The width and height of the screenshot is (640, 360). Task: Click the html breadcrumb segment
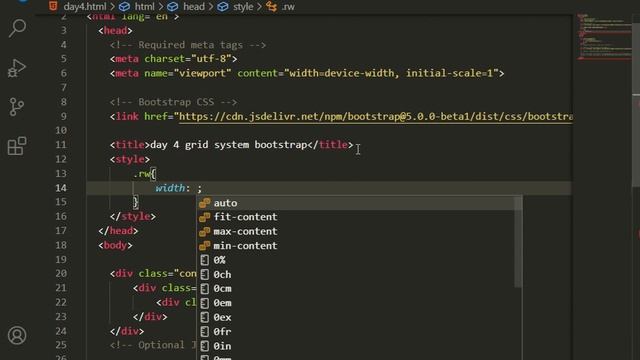click(x=144, y=7)
